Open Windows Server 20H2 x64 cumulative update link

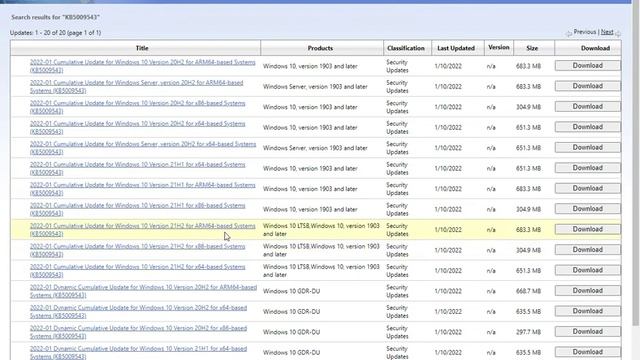tap(143, 148)
